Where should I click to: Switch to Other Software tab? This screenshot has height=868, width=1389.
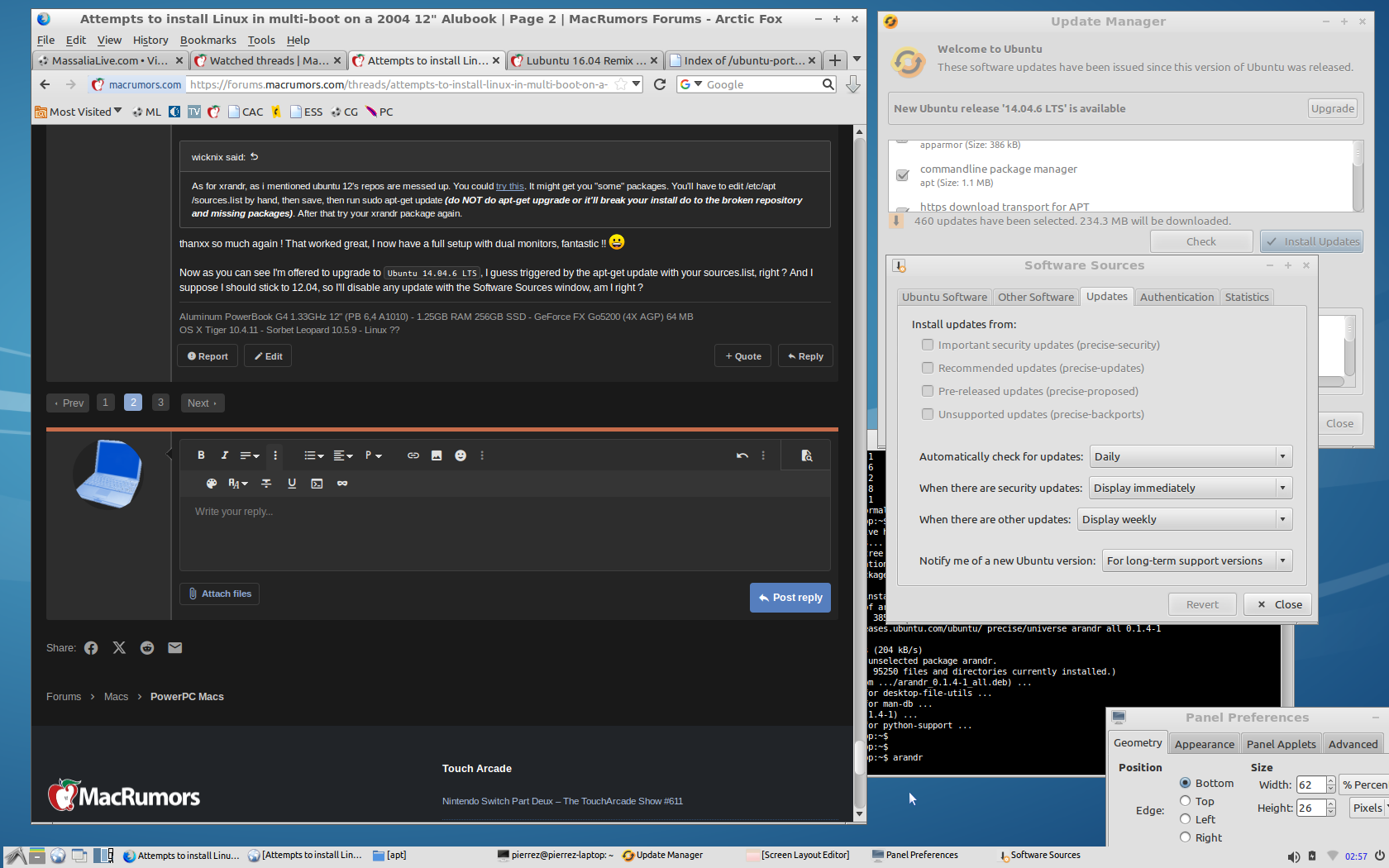(x=1035, y=297)
